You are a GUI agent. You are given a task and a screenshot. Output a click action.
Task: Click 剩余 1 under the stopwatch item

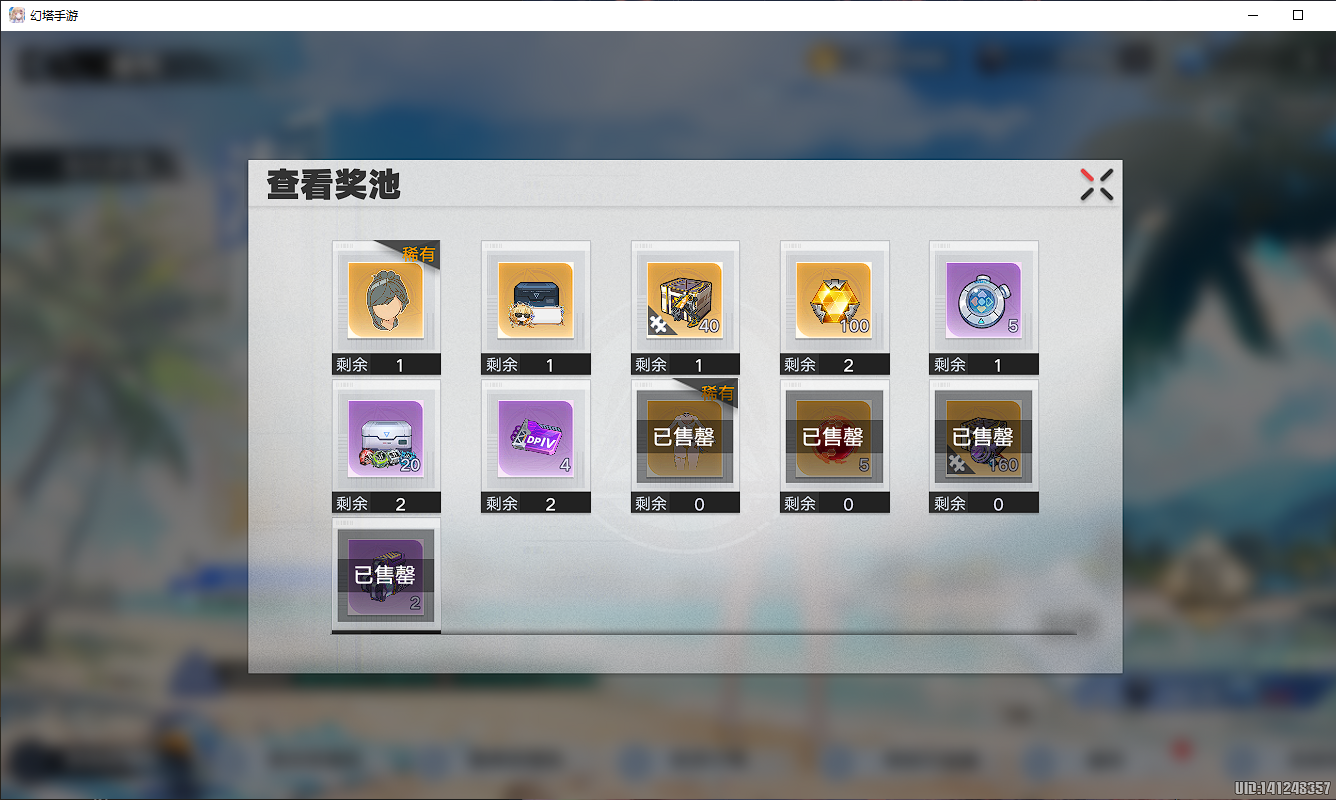pyautogui.click(x=984, y=365)
